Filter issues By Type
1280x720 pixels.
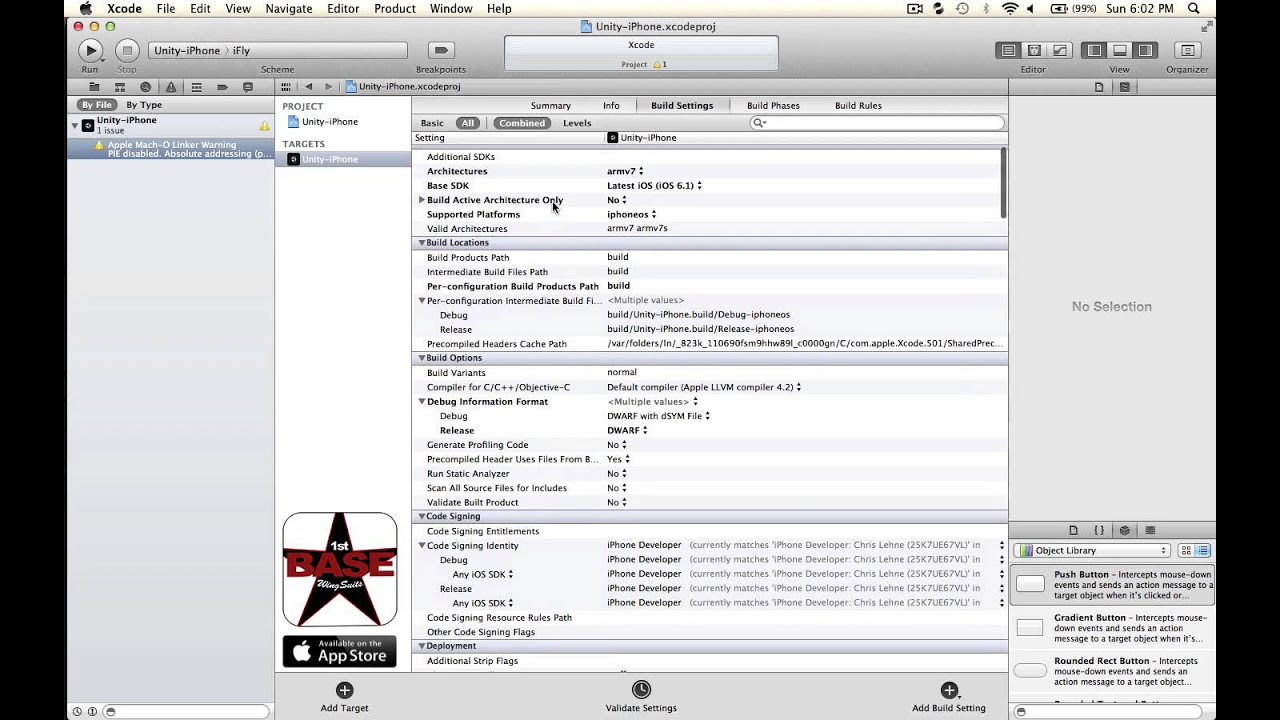point(144,105)
